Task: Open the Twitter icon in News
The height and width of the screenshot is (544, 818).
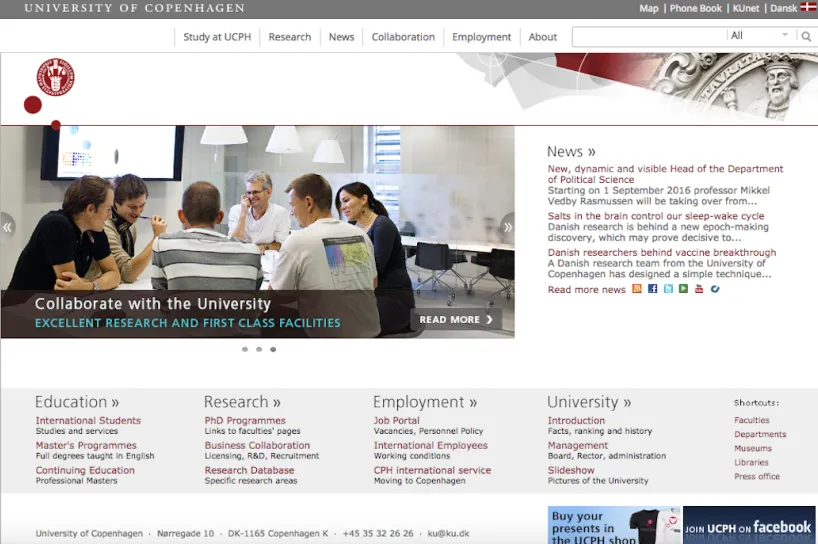Action: click(668, 289)
